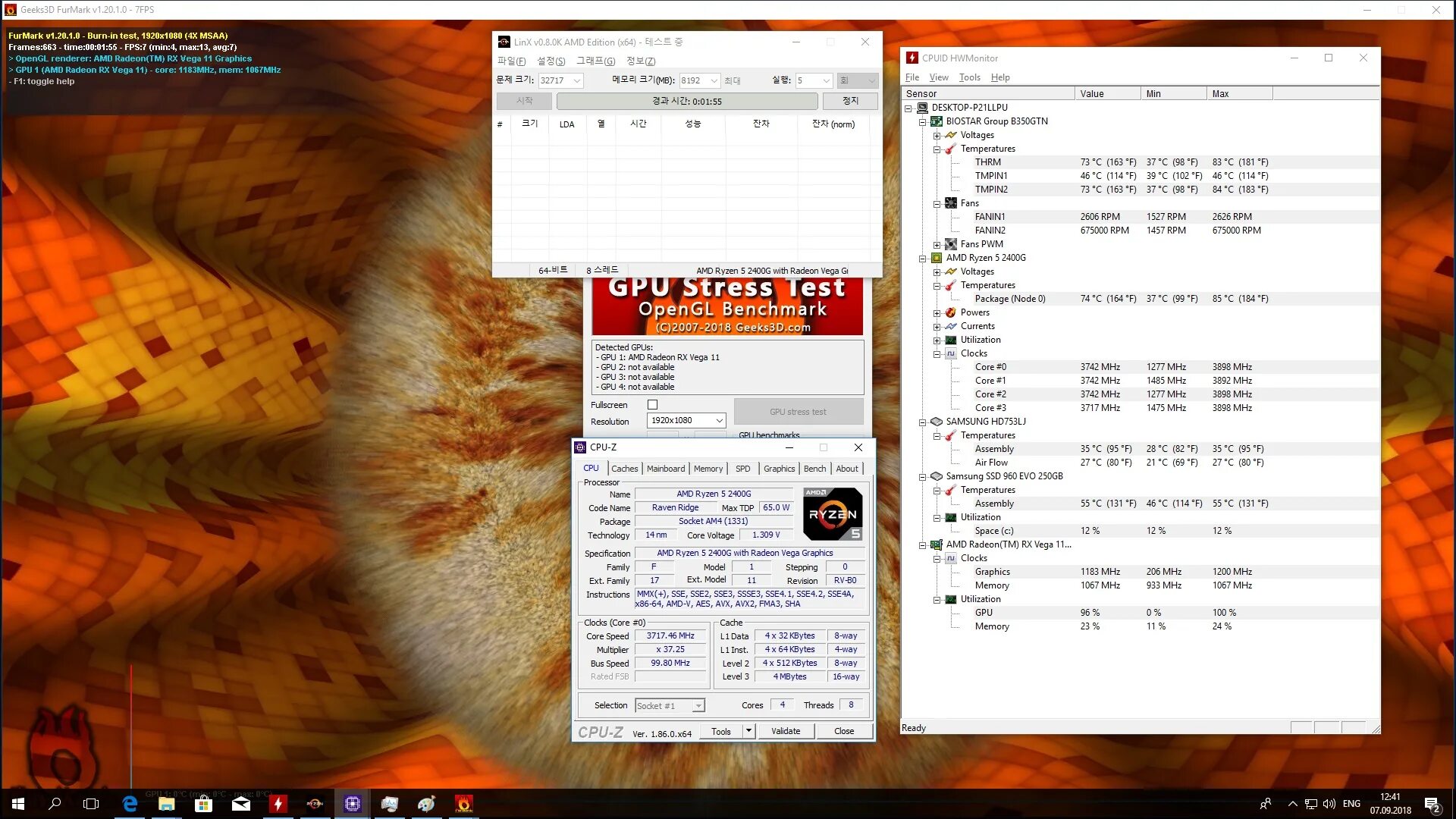The height and width of the screenshot is (819, 1456).
Task: Collapse the SAMSUNG HD753LJ node
Action: [922, 422]
